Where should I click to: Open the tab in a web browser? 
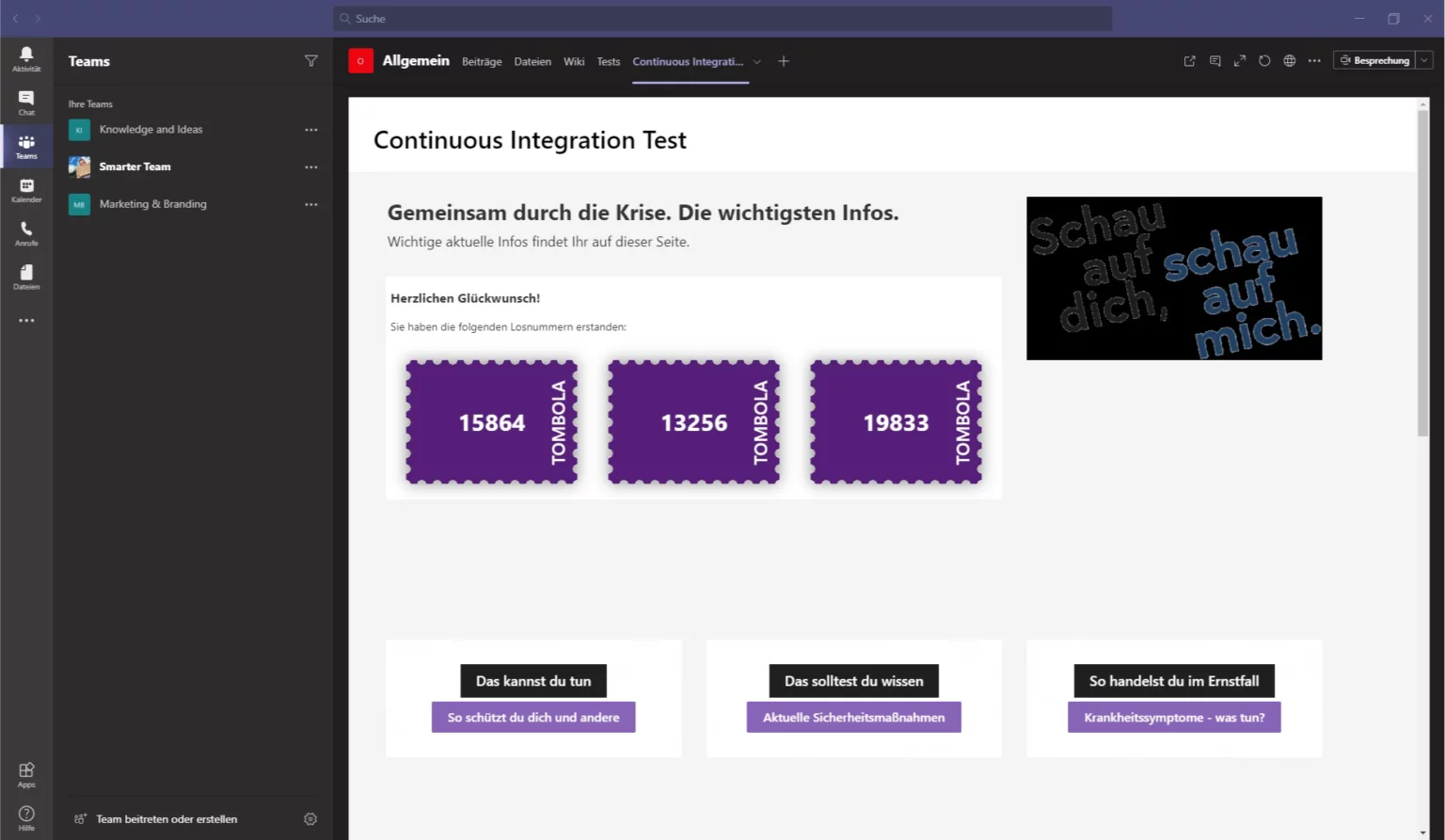click(x=1289, y=60)
